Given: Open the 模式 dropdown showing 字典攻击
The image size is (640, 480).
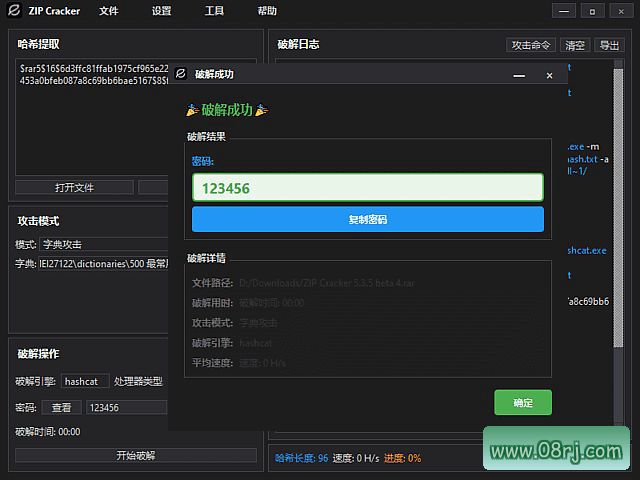Looking at the screenshot, I should pos(104,244).
